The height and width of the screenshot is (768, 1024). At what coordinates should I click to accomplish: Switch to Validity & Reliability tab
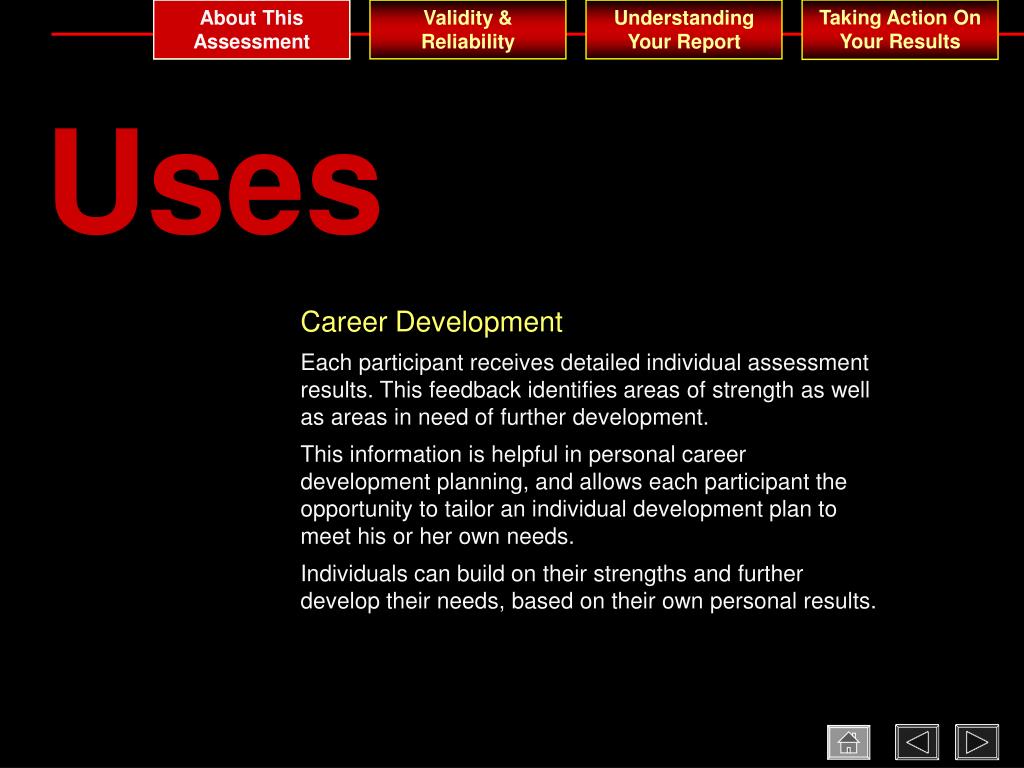pos(468,30)
